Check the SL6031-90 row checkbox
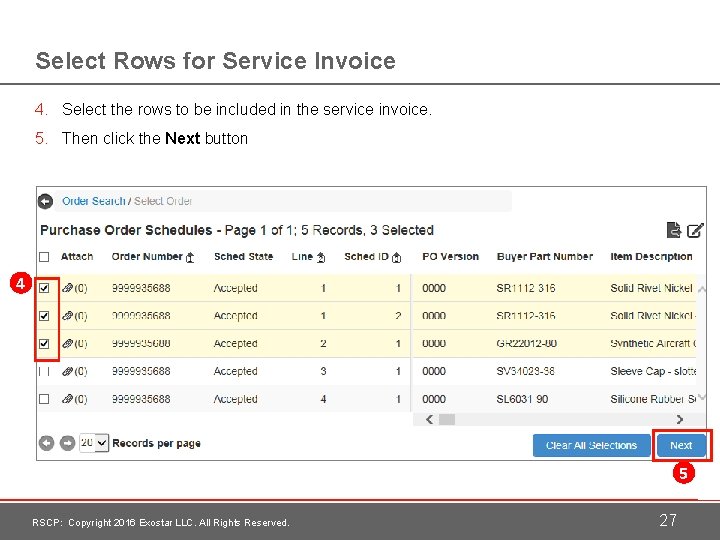This screenshot has height=540, width=720. [x=44, y=399]
